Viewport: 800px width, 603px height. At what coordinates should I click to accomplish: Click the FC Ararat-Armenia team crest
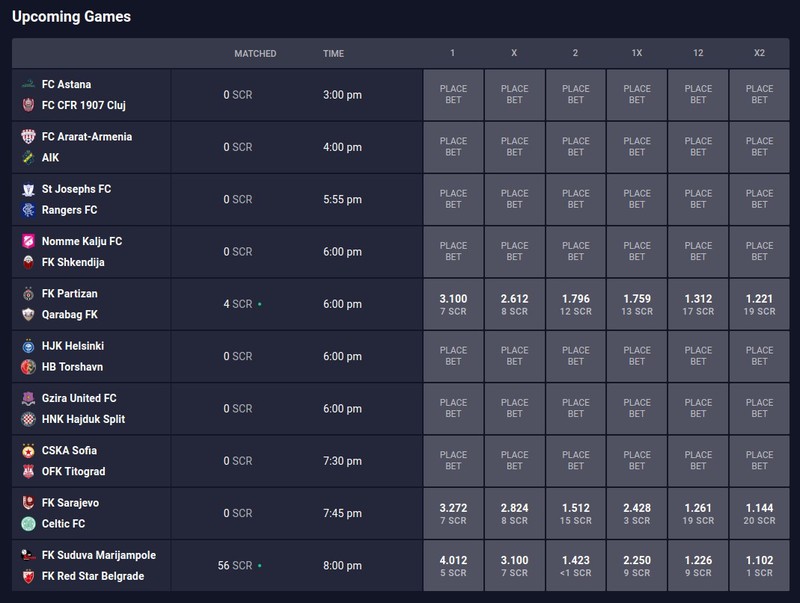tap(29, 137)
